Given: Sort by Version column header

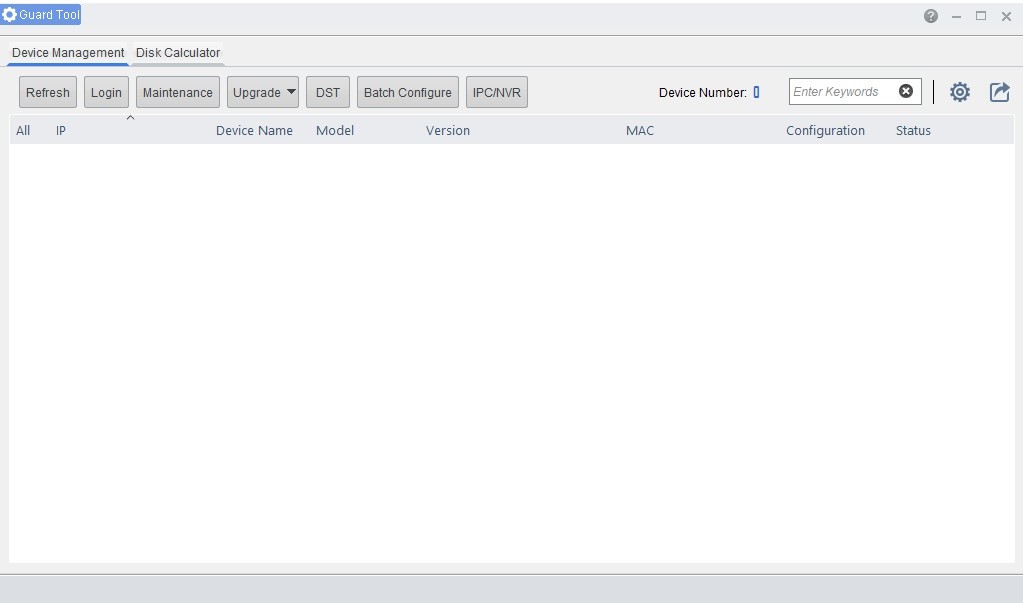Looking at the screenshot, I should pos(448,131).
